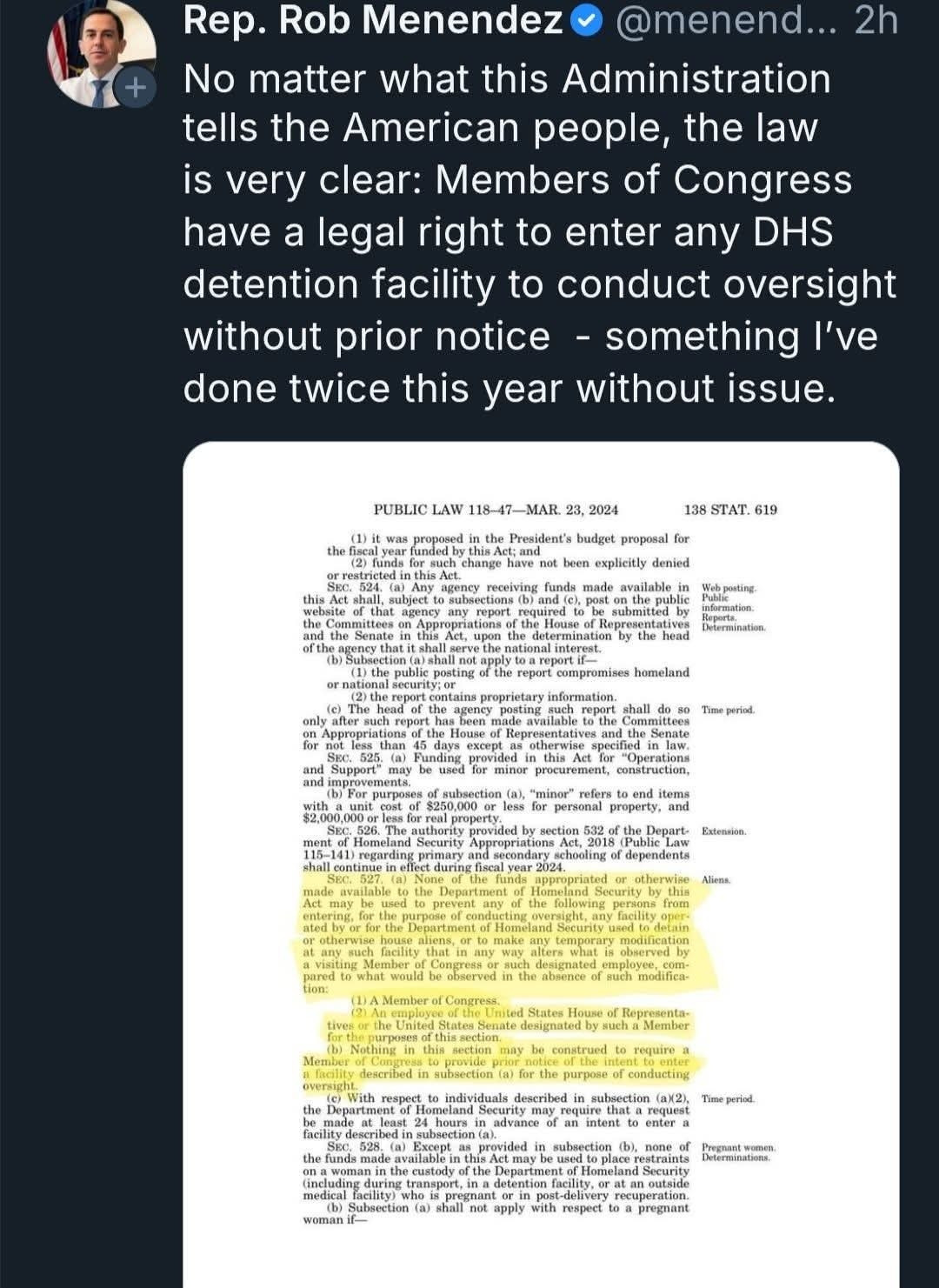Open the tweet text about DHS oversight
939x1288 pixels.
tap(539, 232)
